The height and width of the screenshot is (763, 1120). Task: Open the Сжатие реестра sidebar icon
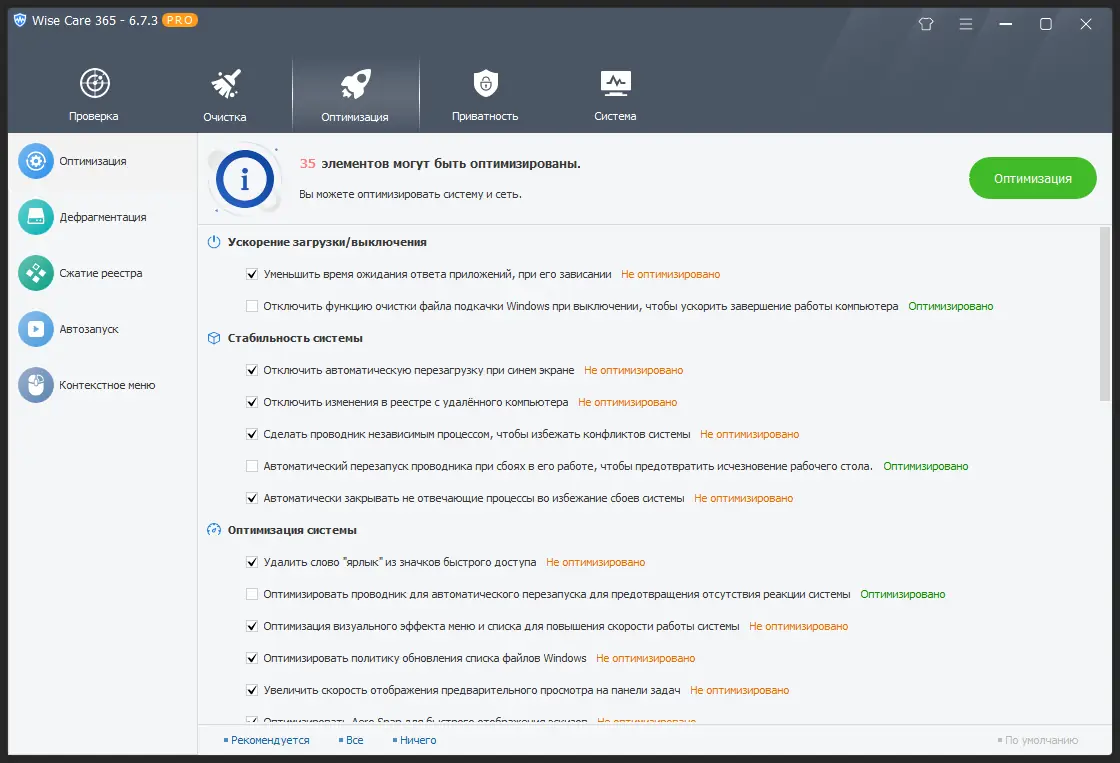pos(36,273)
